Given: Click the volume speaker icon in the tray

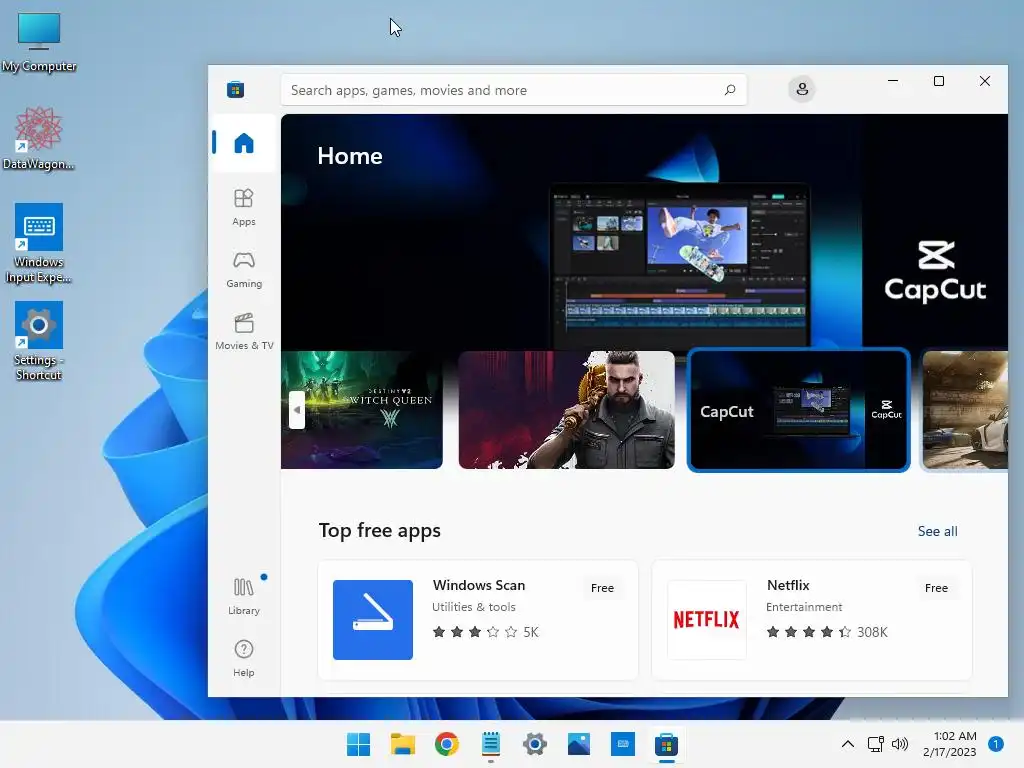Looking at the screenshot, I should 900,744.
